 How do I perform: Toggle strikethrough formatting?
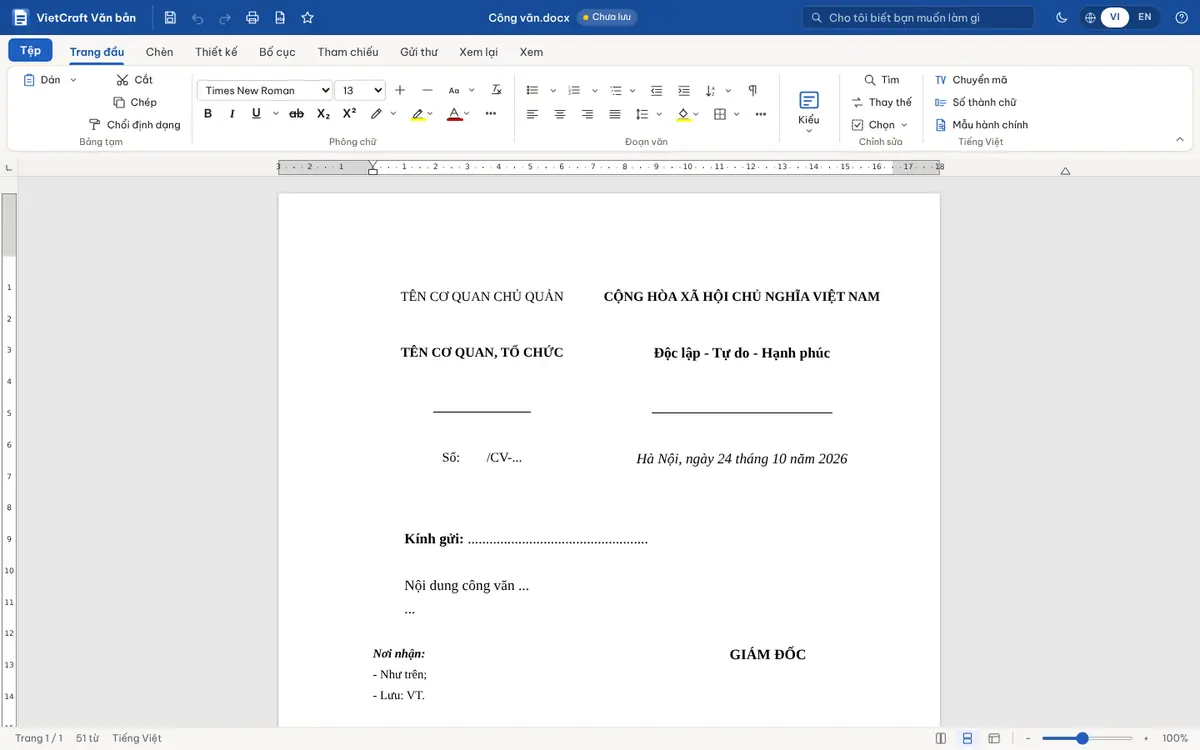[x=296, y=114]
